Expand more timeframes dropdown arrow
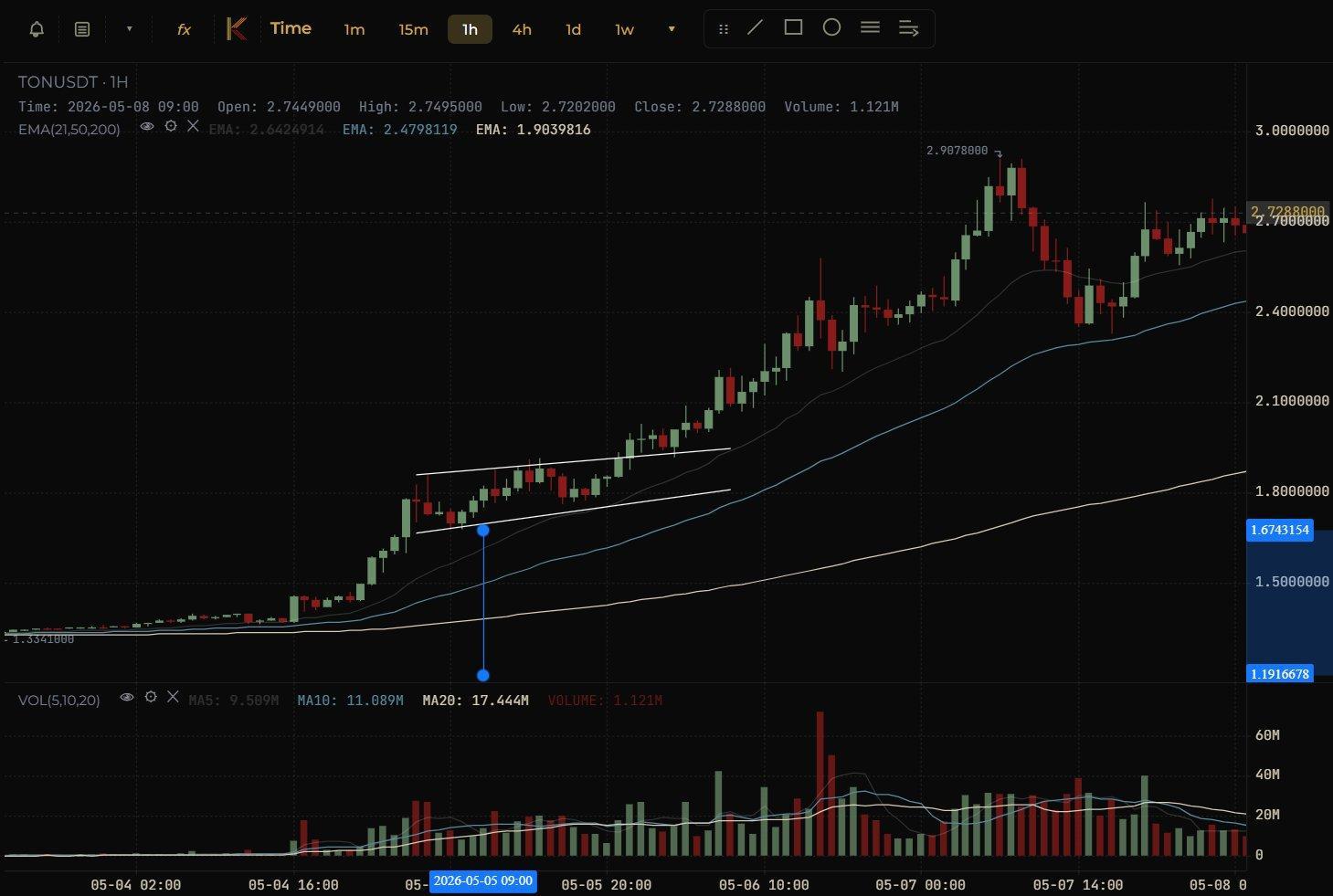 pos(672,29)
